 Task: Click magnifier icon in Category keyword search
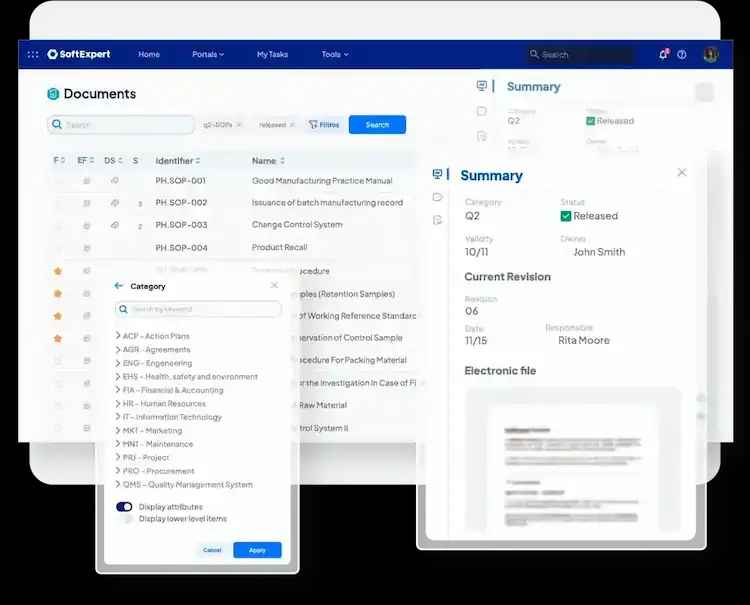click(x=123, y=309)
